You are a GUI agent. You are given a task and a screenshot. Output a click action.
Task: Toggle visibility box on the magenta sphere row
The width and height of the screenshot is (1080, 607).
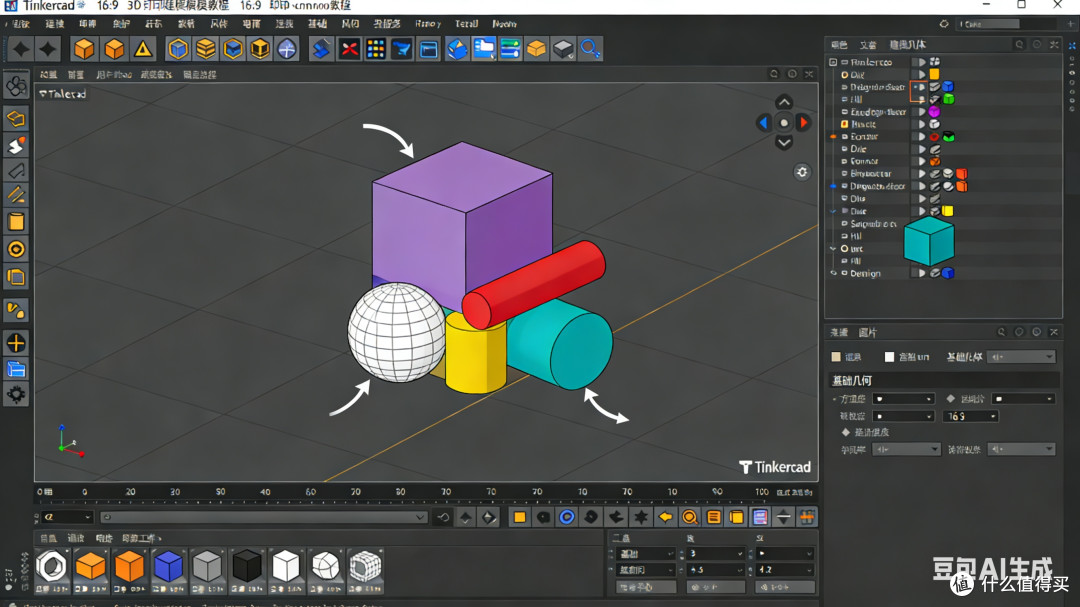click(915, 112)
